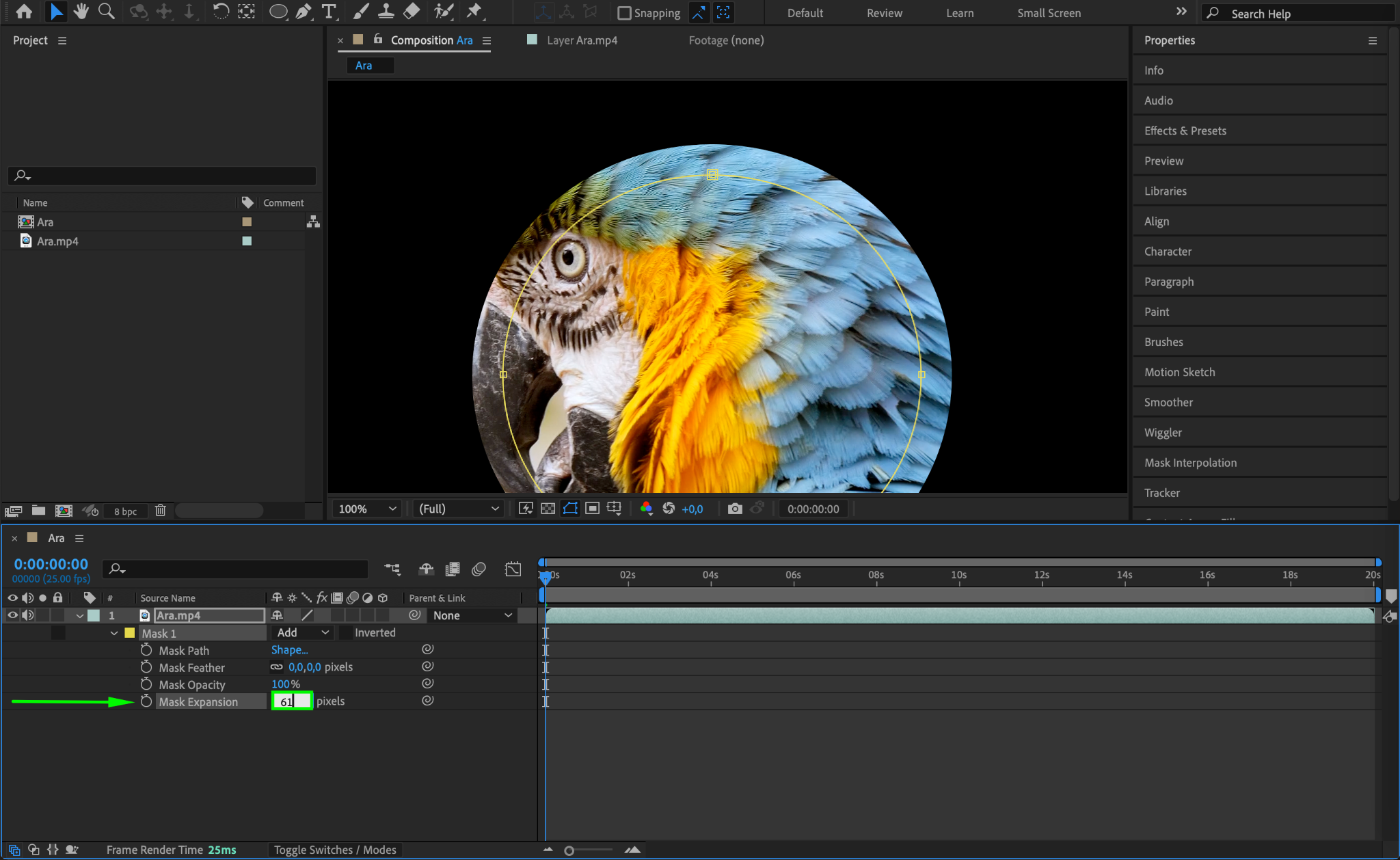Viewport: 1400px width, 860px height.
Task: Delete selected project item with trash icon
Action: (x=160, y=511)
